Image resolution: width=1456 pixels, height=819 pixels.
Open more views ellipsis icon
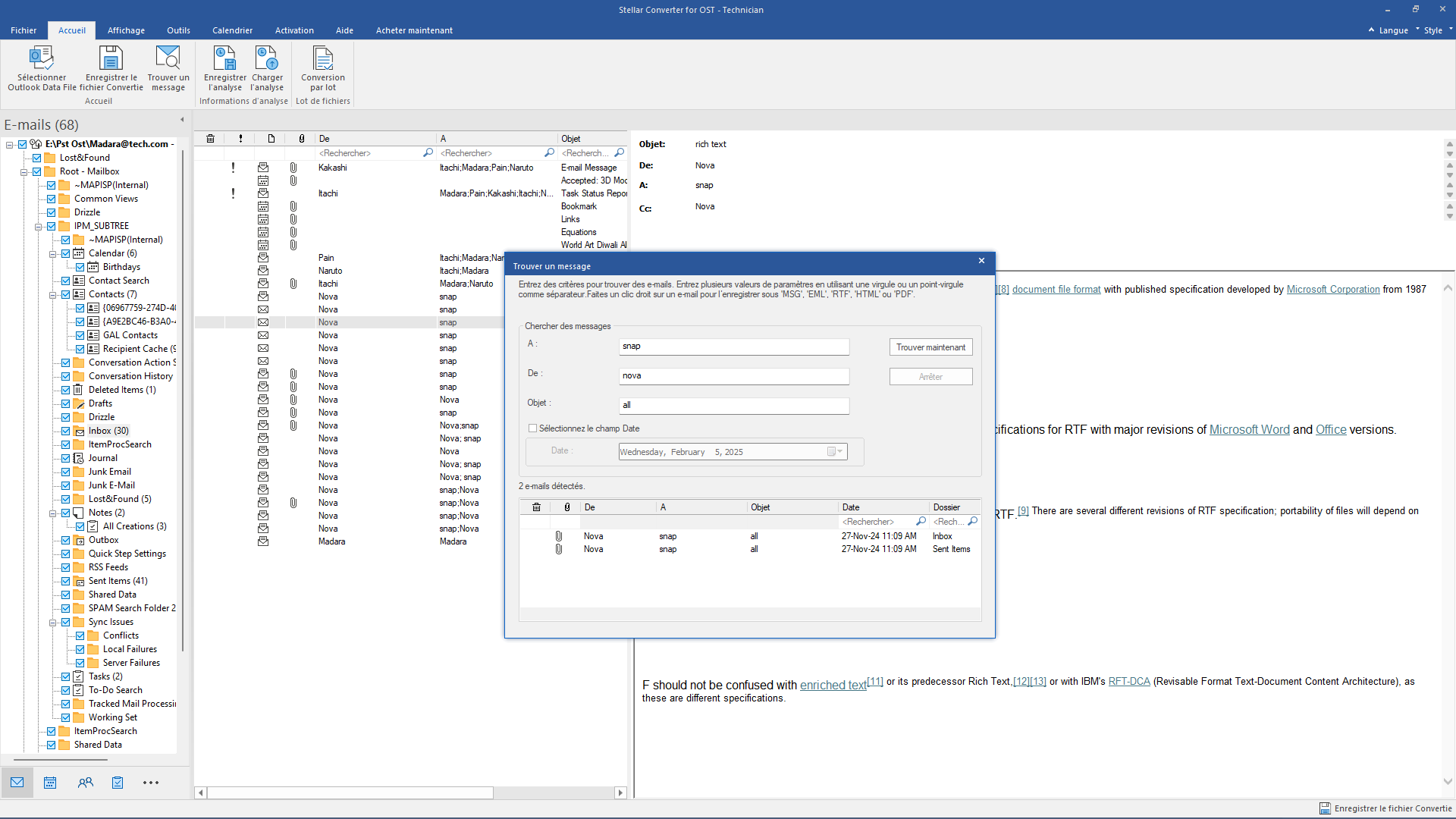[151, 783]
